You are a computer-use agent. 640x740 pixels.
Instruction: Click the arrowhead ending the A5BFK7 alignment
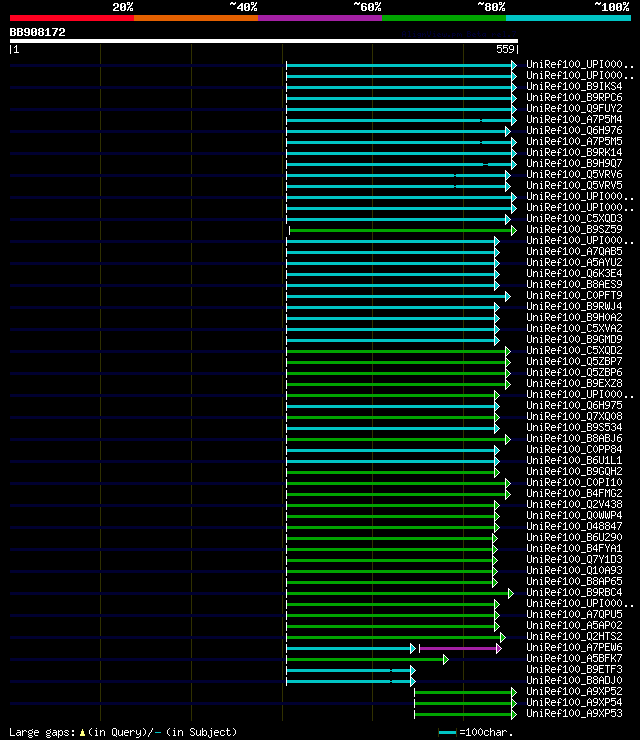coord(446,660)
